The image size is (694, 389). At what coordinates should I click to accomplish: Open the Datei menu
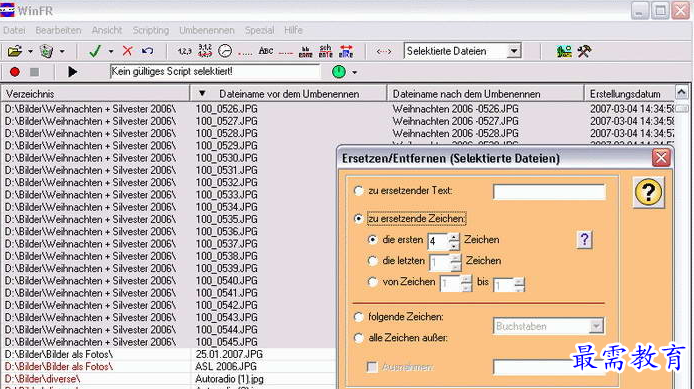(14, 30)
